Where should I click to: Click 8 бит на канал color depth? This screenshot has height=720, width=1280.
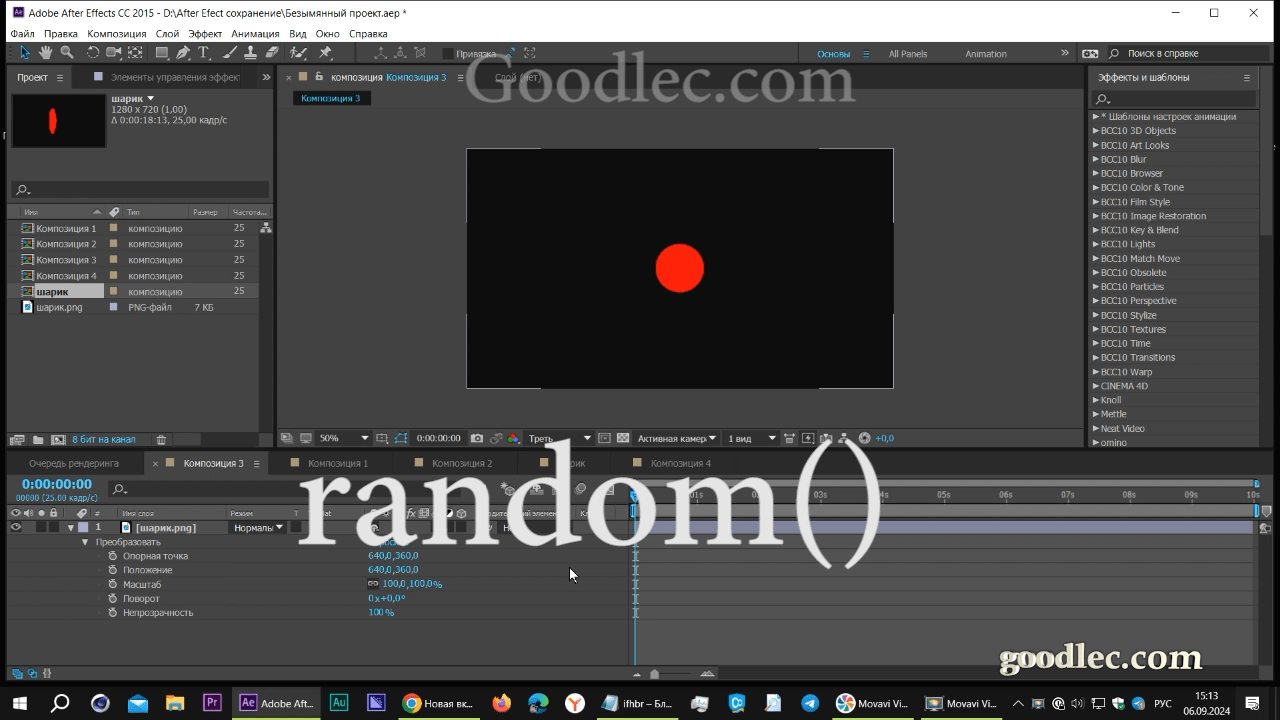pyautogui.click(x=104, y=439)
